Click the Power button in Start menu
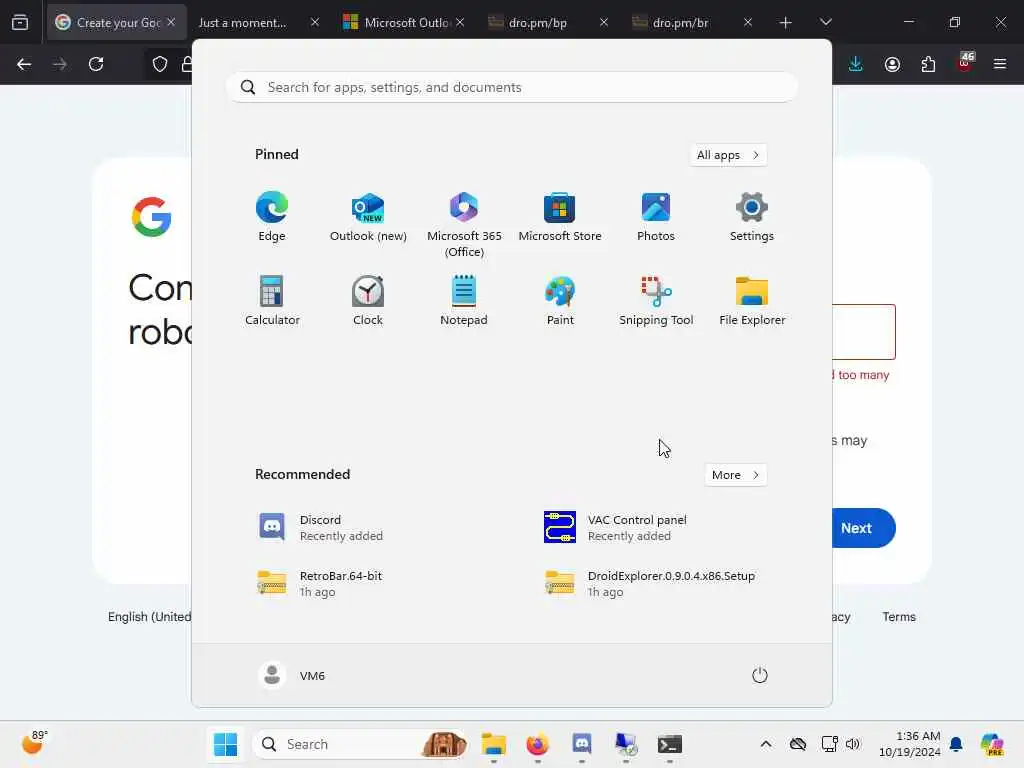Image resolution: width=1024 pixels, height=768 pixels. 760,675
